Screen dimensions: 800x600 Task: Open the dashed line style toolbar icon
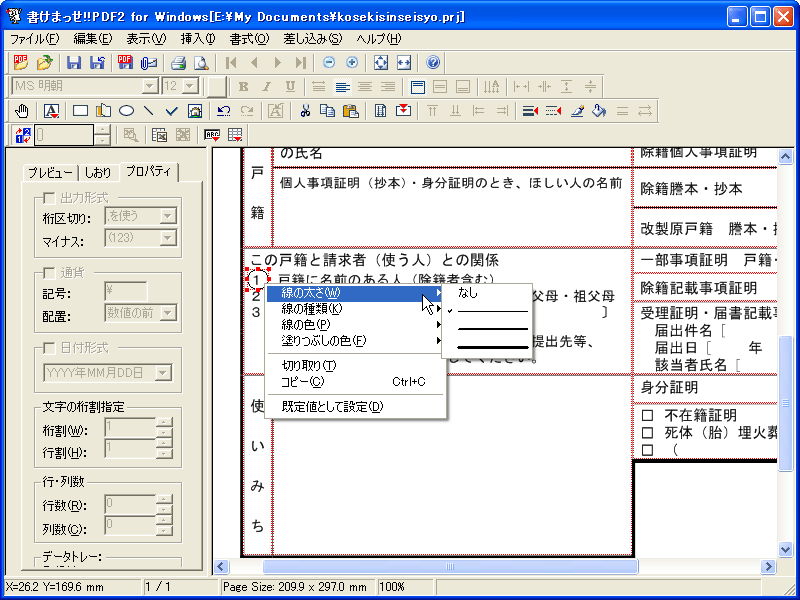point(554,111)
